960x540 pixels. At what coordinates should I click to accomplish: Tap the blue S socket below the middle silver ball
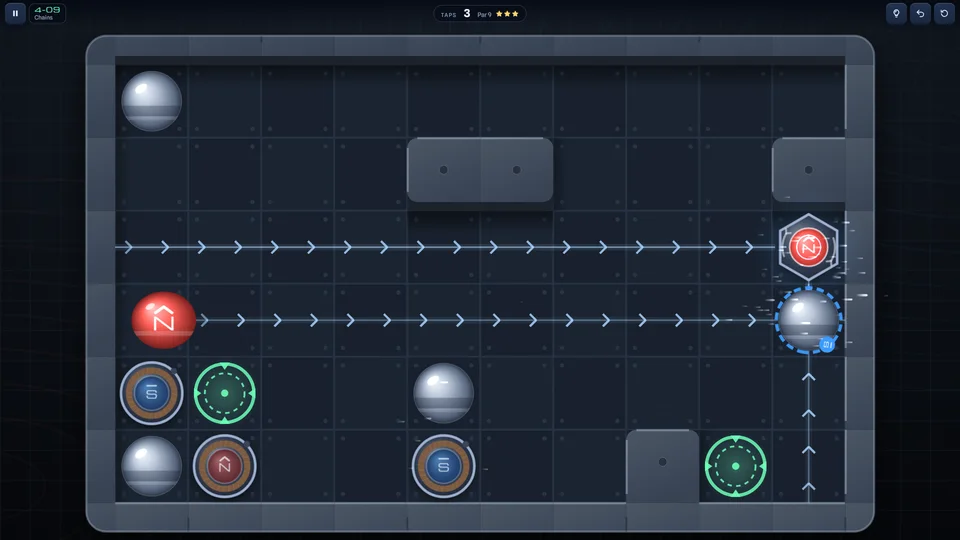click(443, 466)
